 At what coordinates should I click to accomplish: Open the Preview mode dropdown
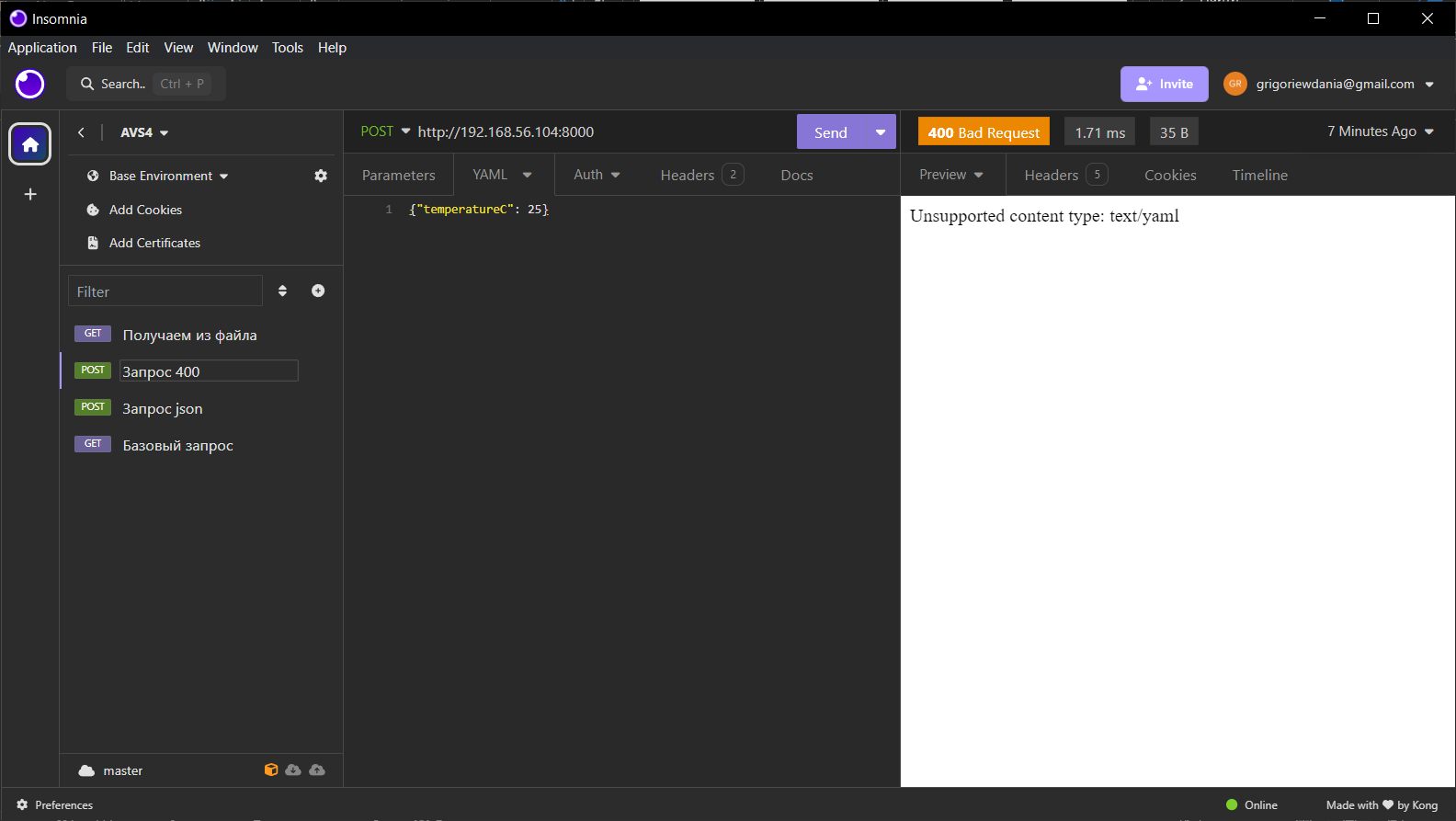[951, 175]
